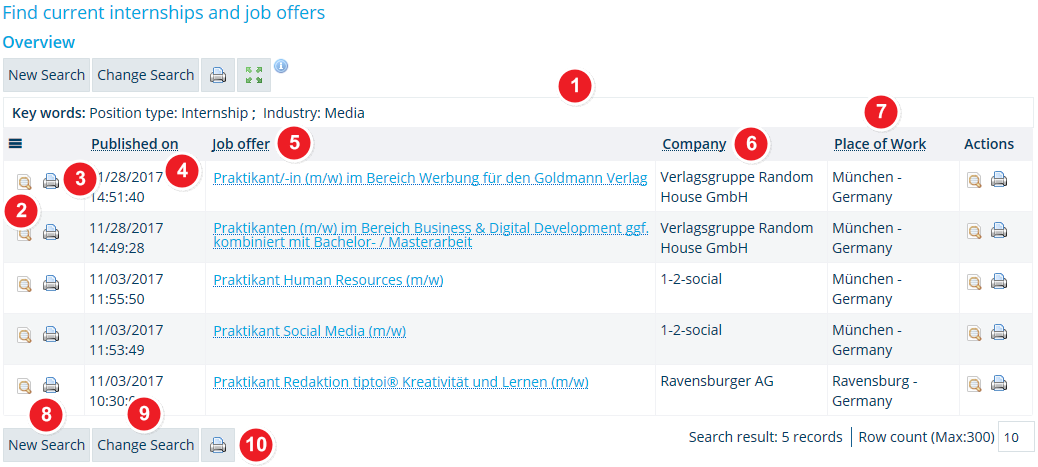Sort by Place of Work header
1038x467 pixels.
tap(880, 144)
